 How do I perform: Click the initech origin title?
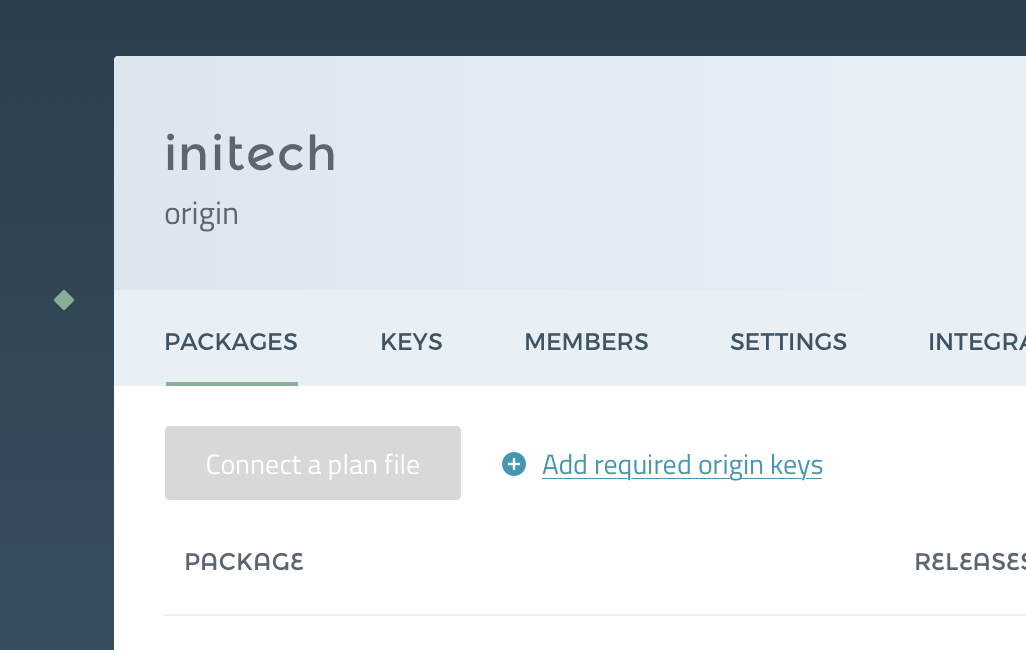[x=250, y=153]
